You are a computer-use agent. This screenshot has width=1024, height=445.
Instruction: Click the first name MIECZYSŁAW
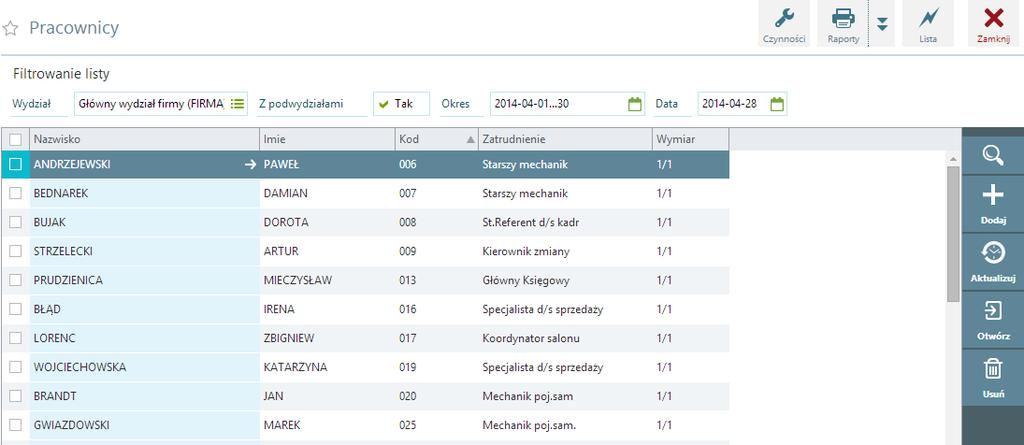[298, 280]
